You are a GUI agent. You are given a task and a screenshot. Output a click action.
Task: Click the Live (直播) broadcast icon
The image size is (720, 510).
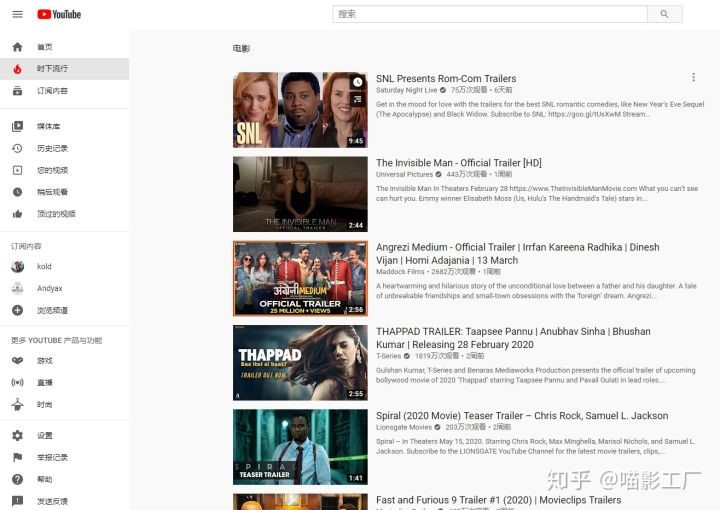pyautogui.click(x=17, y=382)
